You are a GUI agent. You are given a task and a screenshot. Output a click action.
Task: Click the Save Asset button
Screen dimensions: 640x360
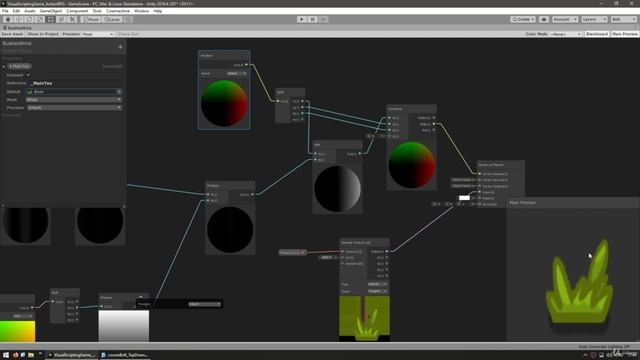tap(12, 34)
